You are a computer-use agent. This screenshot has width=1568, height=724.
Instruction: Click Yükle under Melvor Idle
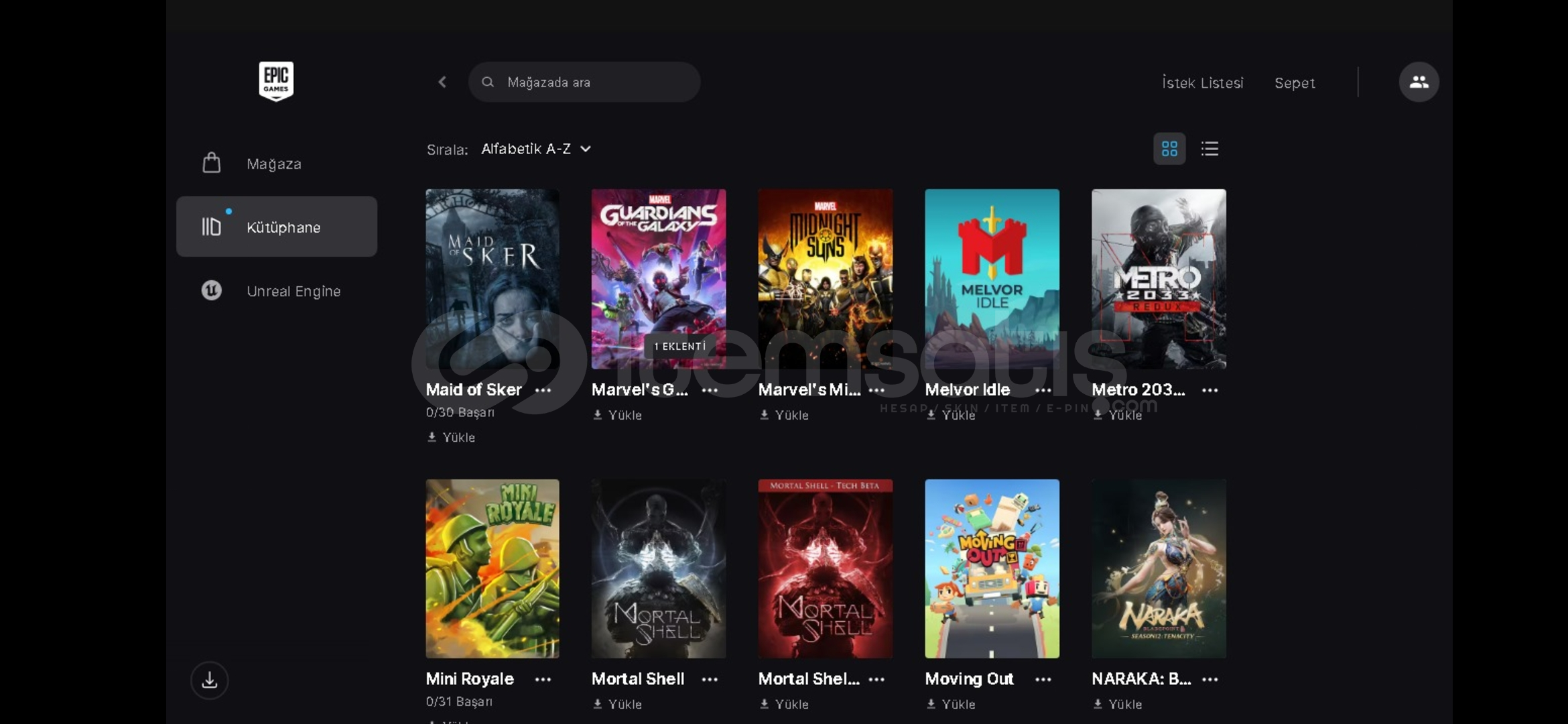(x=951, y=415)
